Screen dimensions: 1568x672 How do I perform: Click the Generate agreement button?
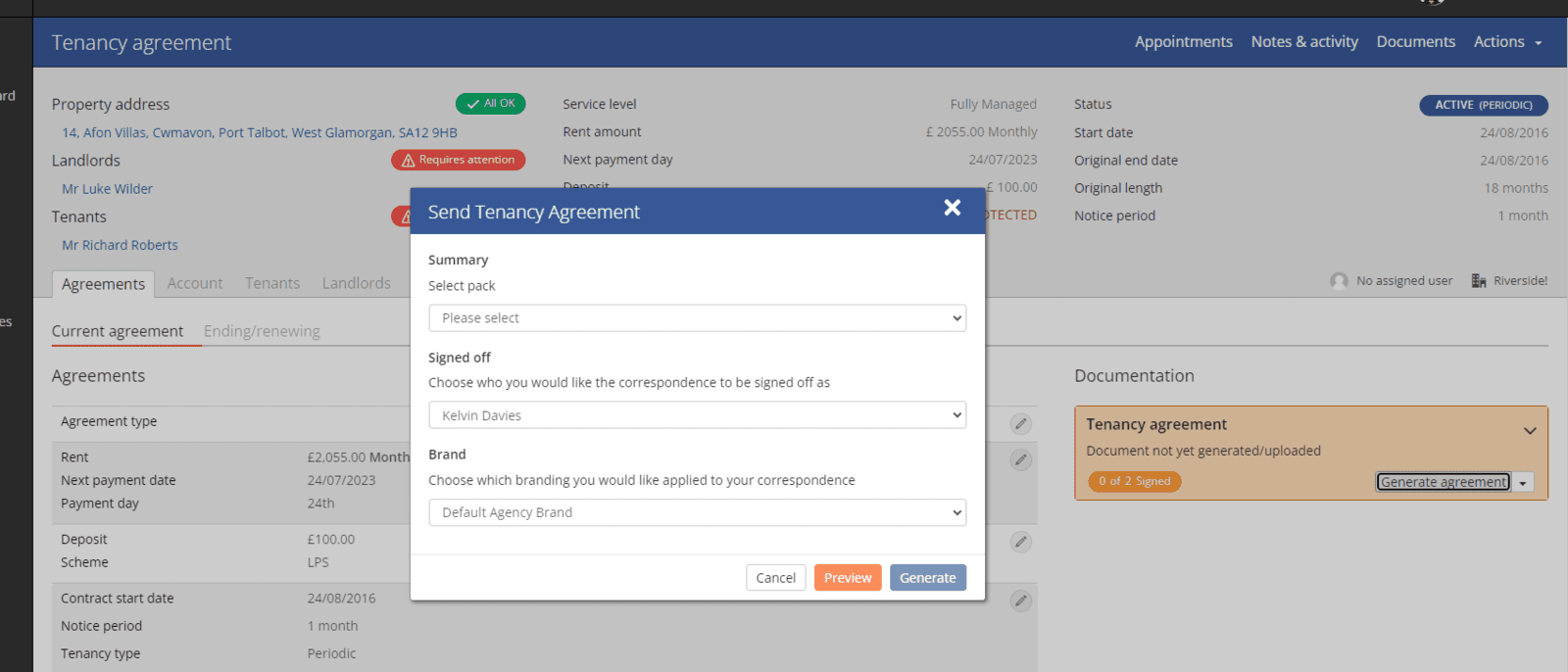tap(1443, 482)
